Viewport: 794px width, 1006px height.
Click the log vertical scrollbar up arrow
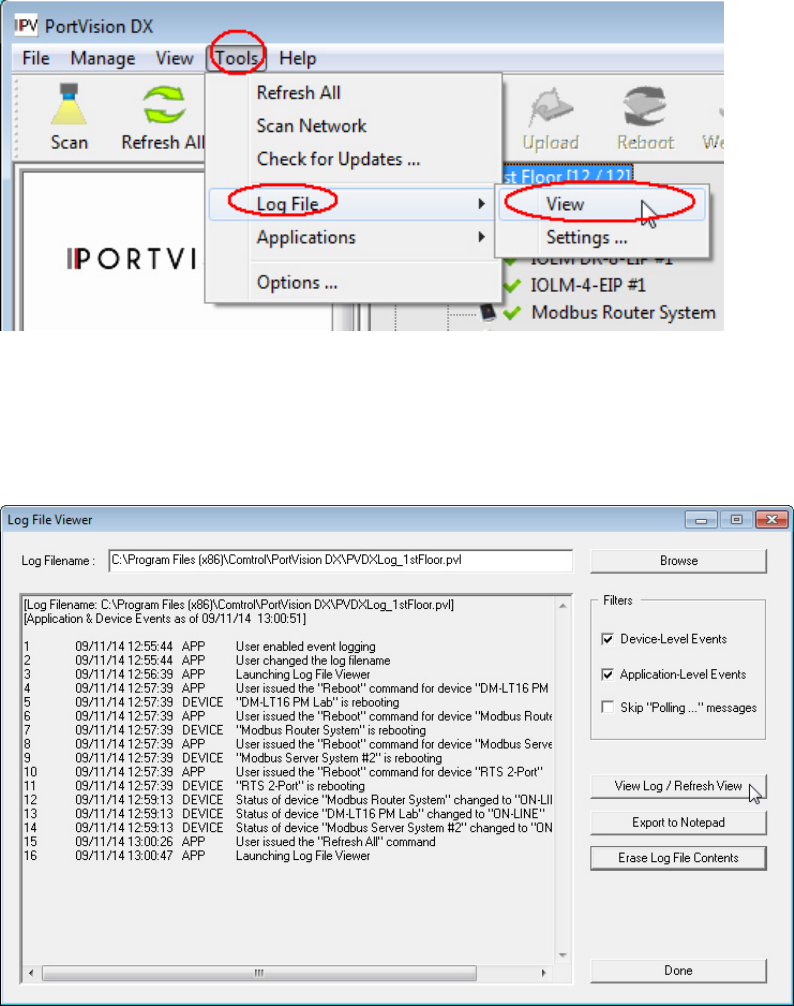click(562, 606)
